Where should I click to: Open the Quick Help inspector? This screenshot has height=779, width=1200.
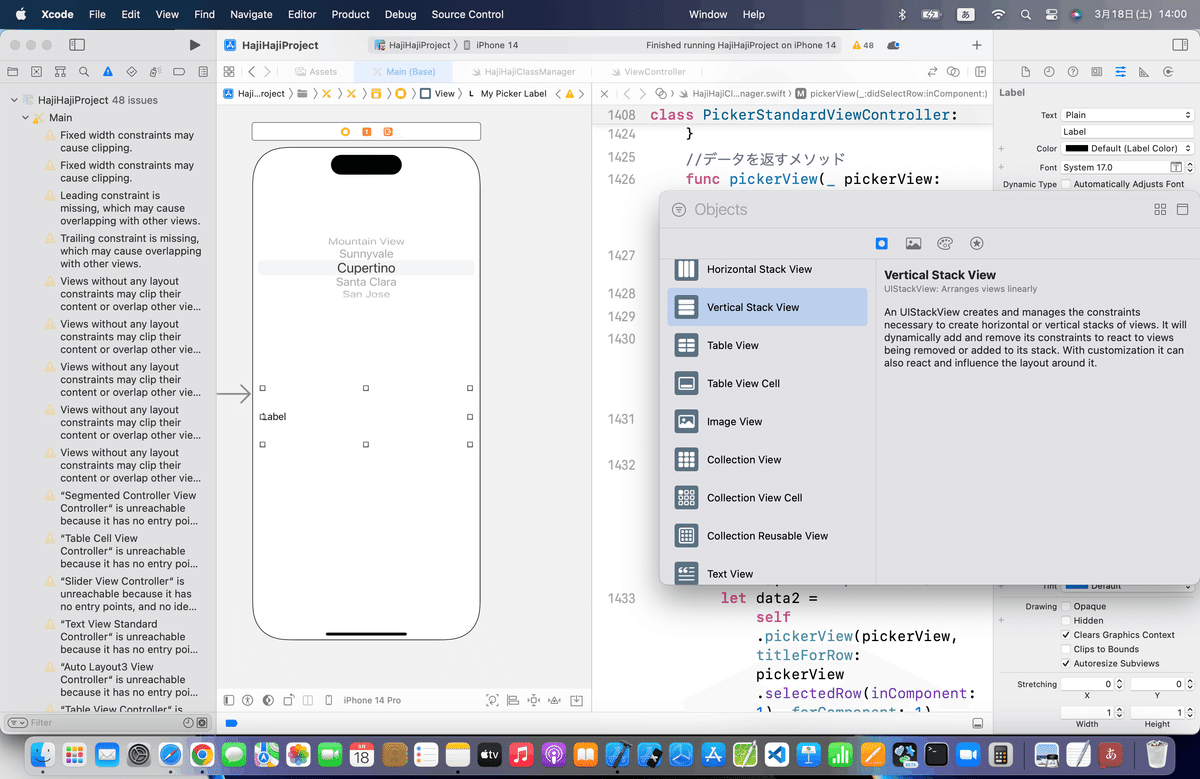click(1073, 72)
